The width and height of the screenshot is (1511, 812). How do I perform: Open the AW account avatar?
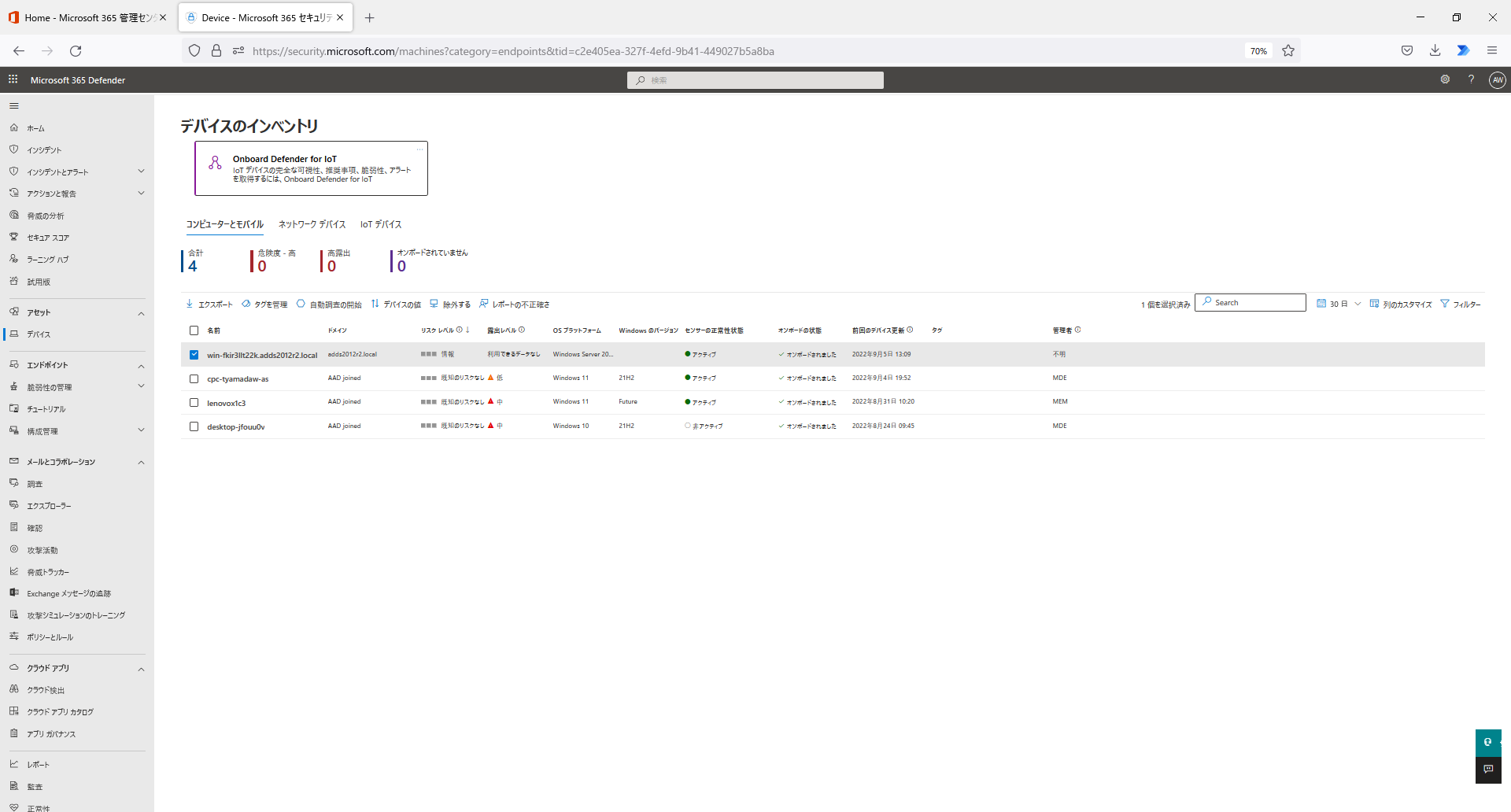click(x=1498, y=79)
